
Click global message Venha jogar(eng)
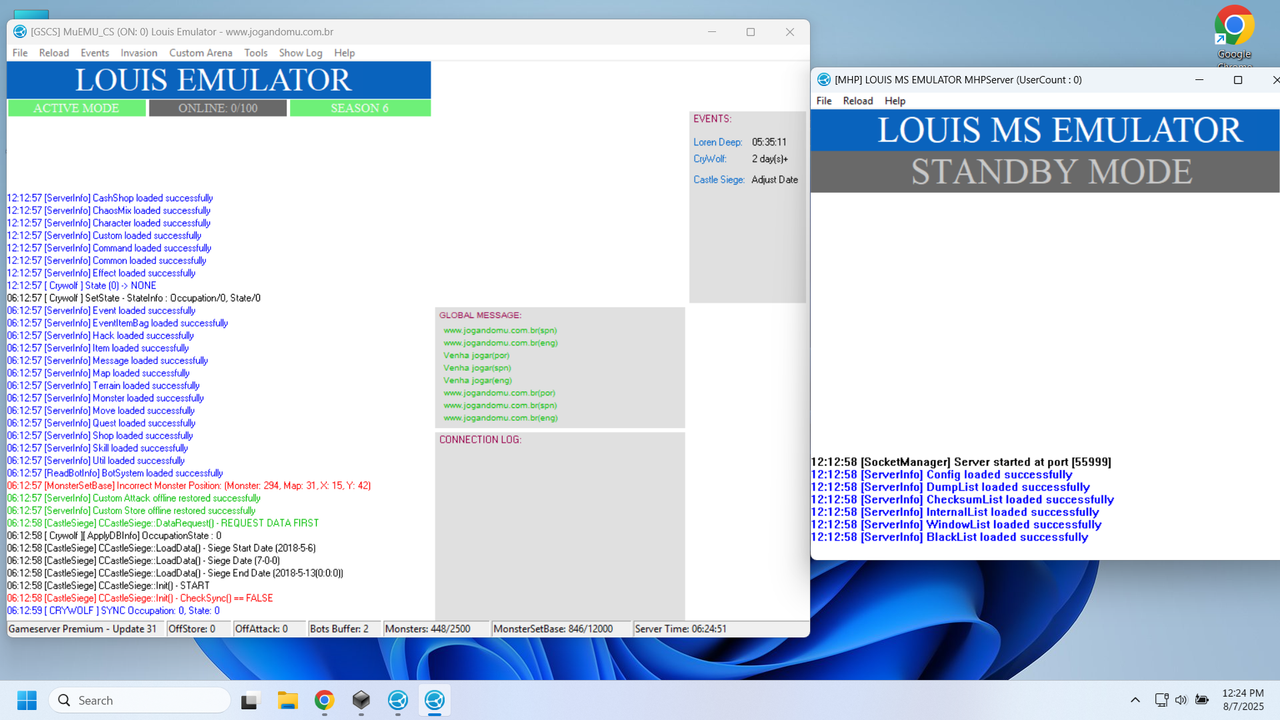477,380
